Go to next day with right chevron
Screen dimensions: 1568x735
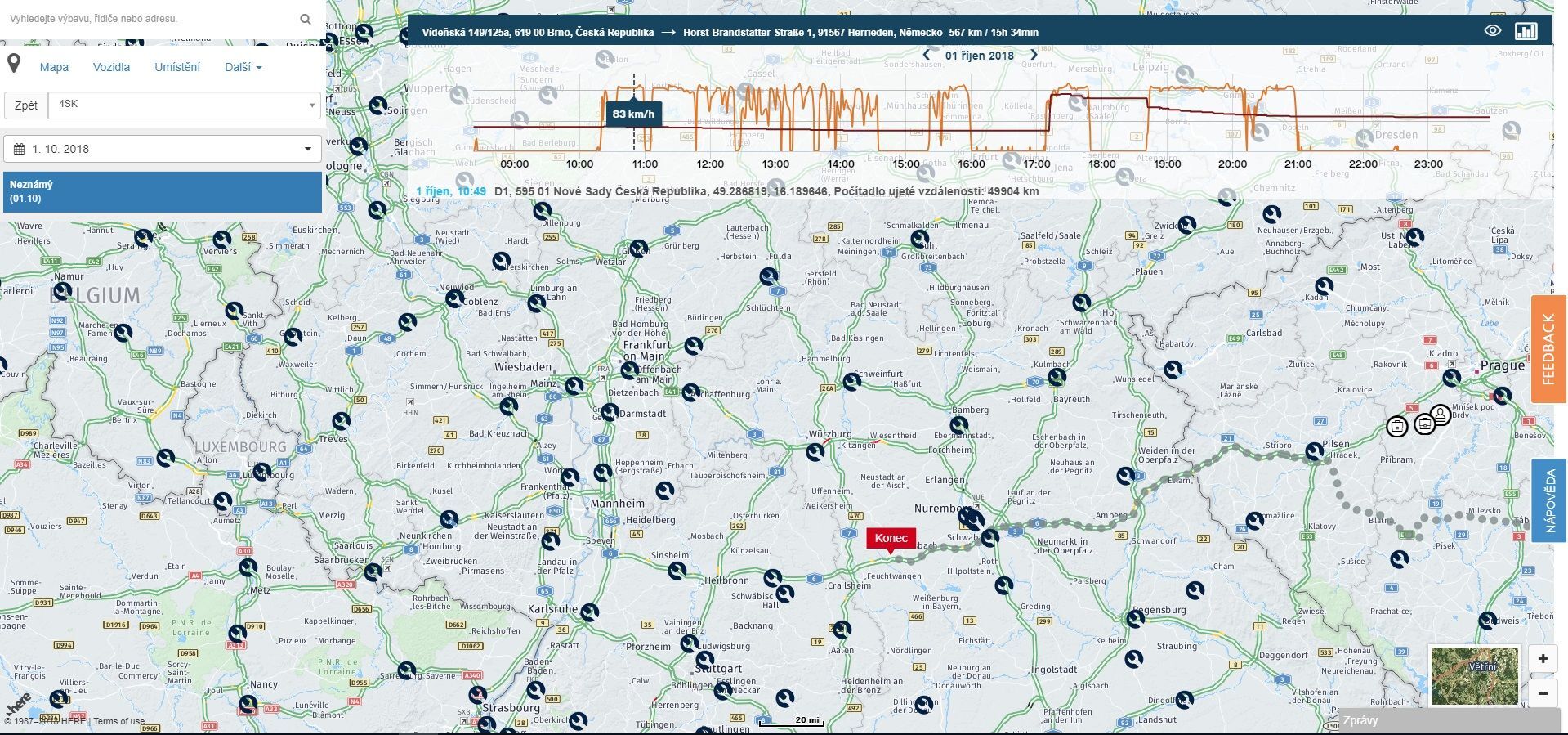(x=1034, y=55)
